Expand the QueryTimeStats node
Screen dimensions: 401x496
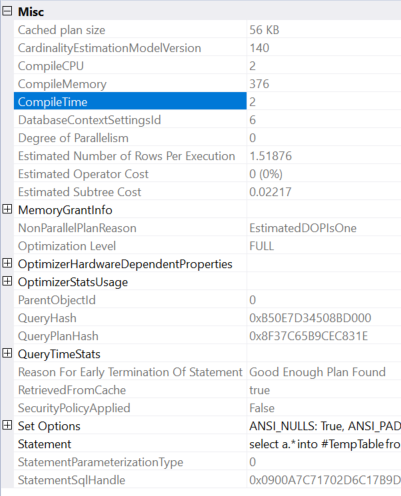[x=7, y=353]
